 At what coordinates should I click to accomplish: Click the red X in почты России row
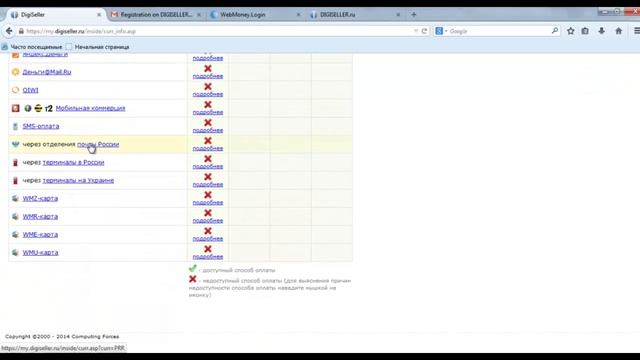tap(208, 140)
